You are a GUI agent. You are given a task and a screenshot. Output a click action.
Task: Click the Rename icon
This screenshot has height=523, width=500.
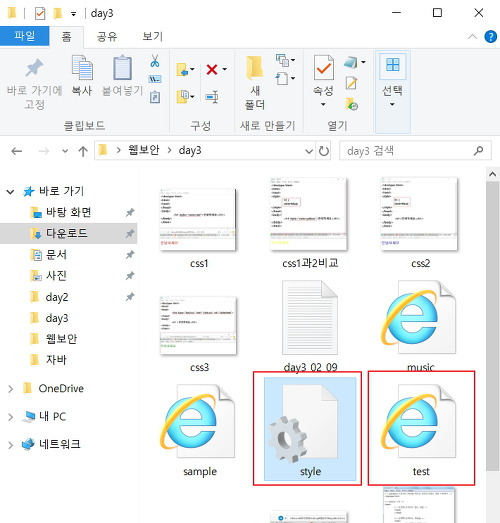click(x=212, y=97)
